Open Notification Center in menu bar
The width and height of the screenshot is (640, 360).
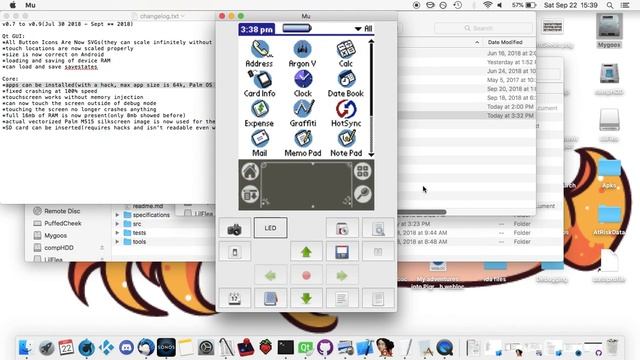625,5
